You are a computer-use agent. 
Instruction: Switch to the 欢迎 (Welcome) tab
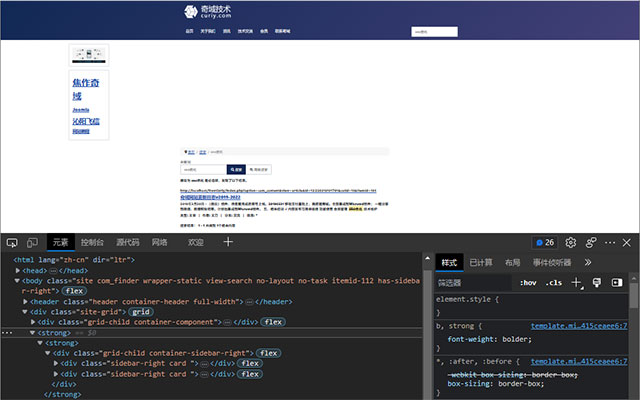coord(196,242)
